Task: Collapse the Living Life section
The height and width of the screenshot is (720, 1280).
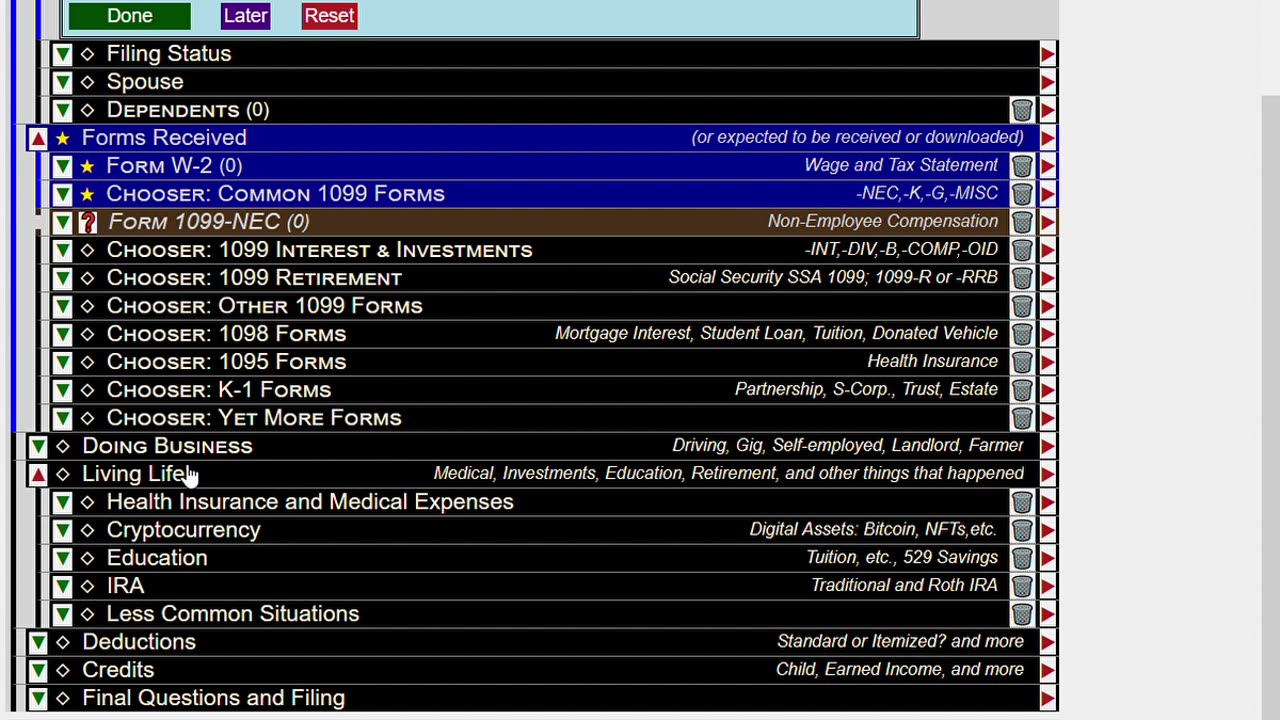Action: [37, 474]
